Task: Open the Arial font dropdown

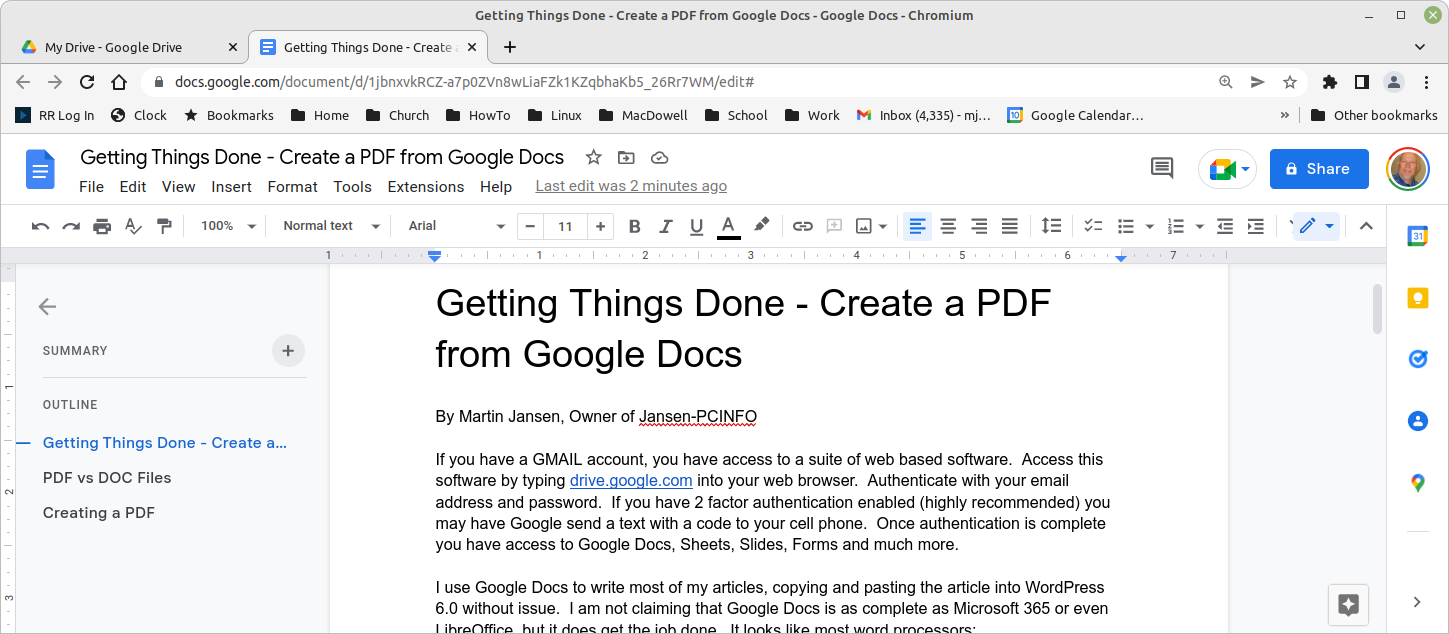Action: (456, 226)
